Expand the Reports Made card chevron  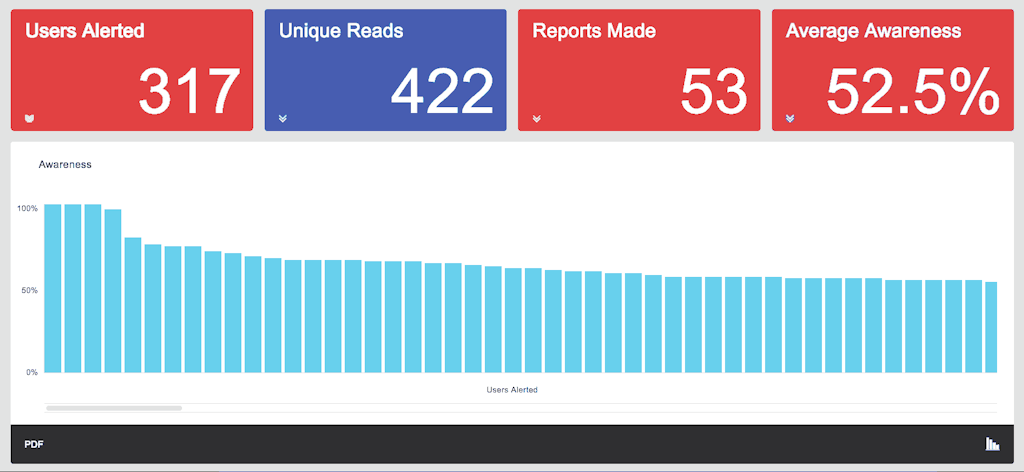536,118
